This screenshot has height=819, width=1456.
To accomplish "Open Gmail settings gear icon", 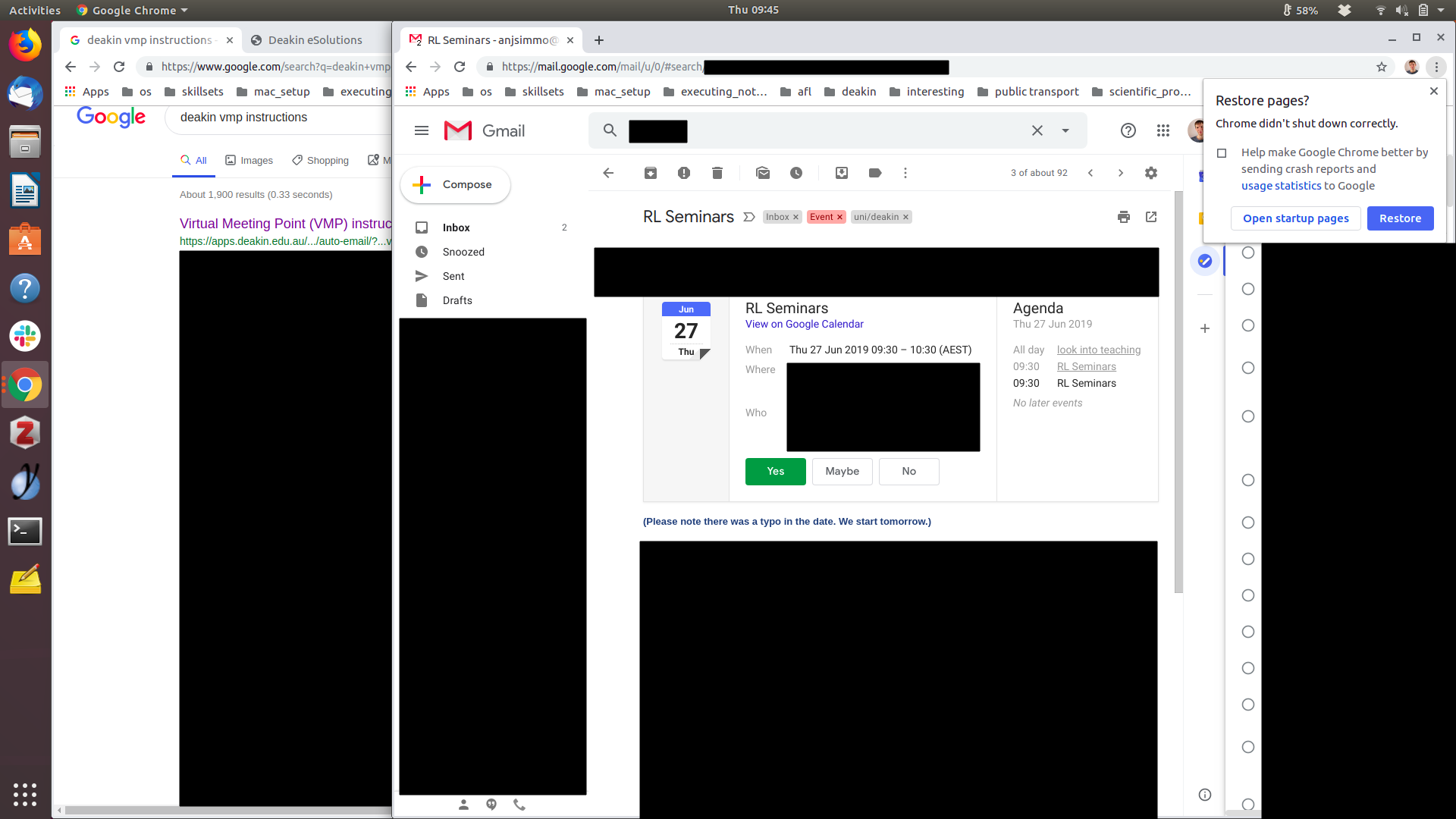I will 1151,173.
